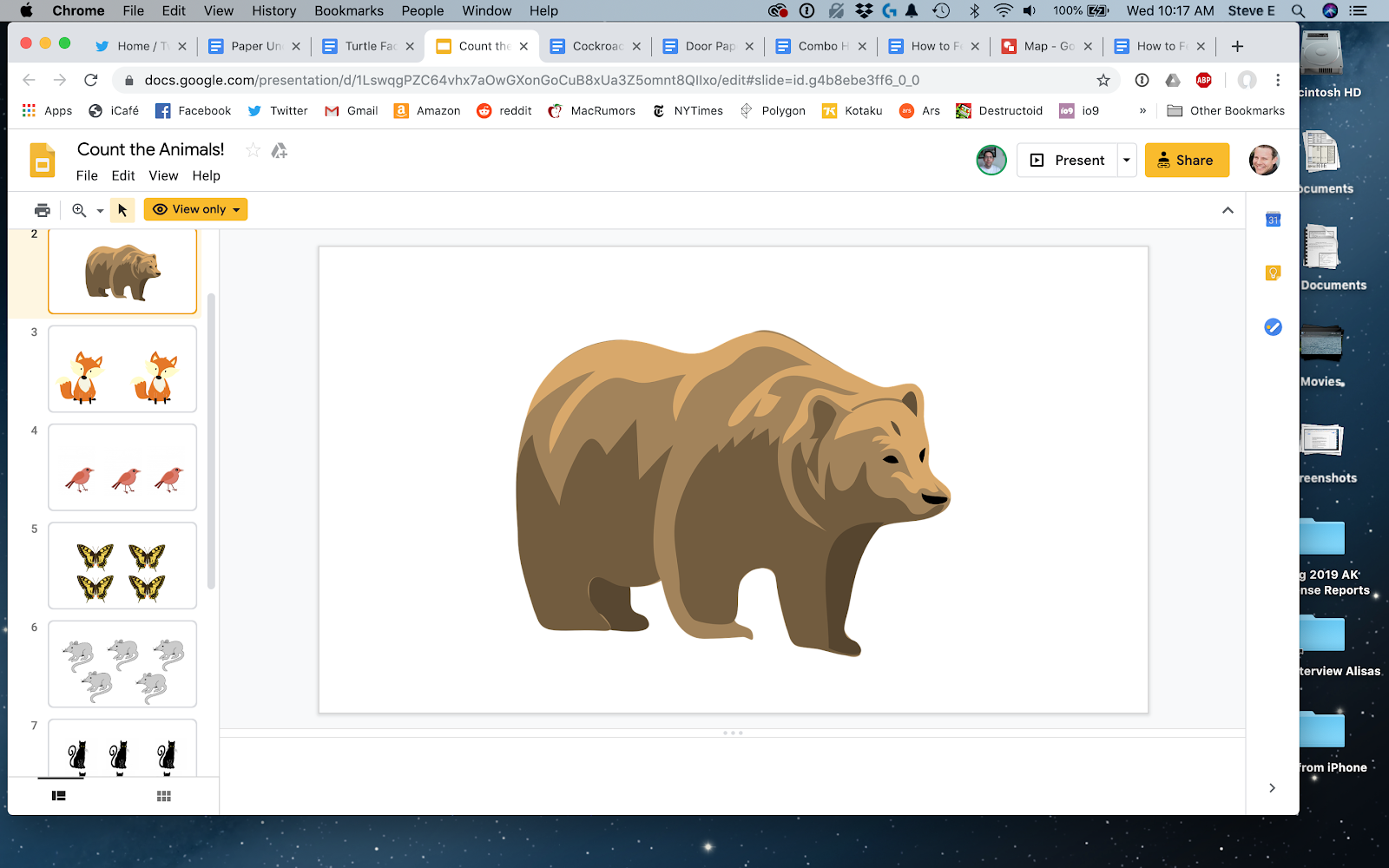Open the Gmail bookmark
The width and height of the screenshot is (1389, 868).
[352, 110]
